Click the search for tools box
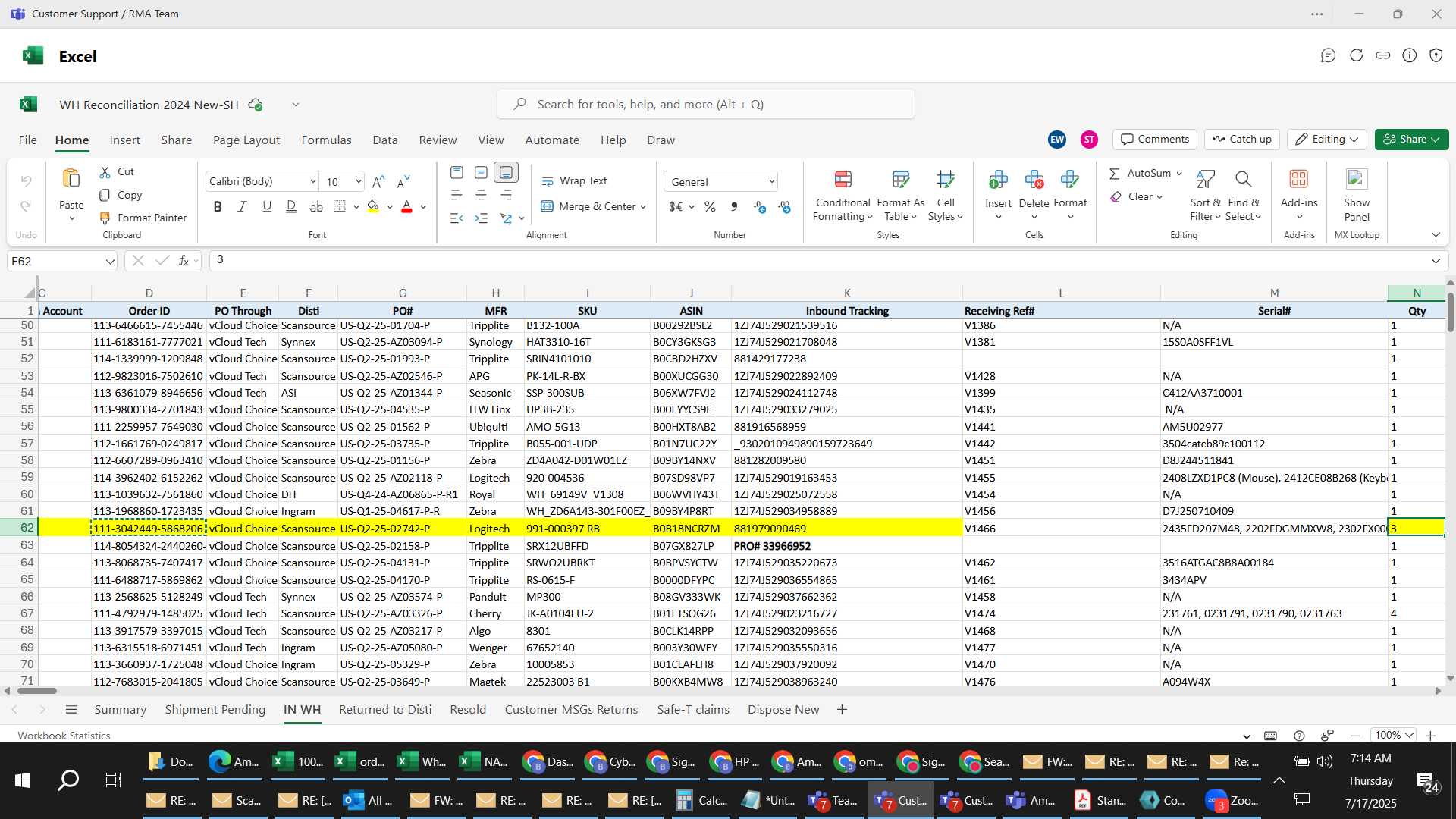Screen dimensions: 1456x819 coord(705,105)
